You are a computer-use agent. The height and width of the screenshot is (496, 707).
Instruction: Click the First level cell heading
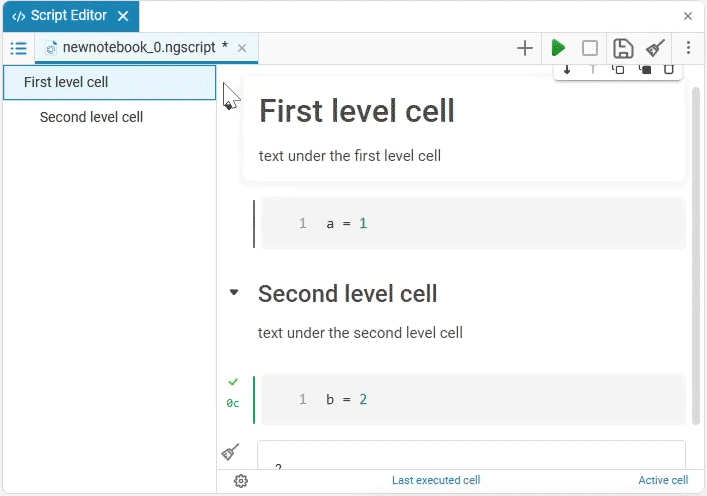click(x=357, y=111)
